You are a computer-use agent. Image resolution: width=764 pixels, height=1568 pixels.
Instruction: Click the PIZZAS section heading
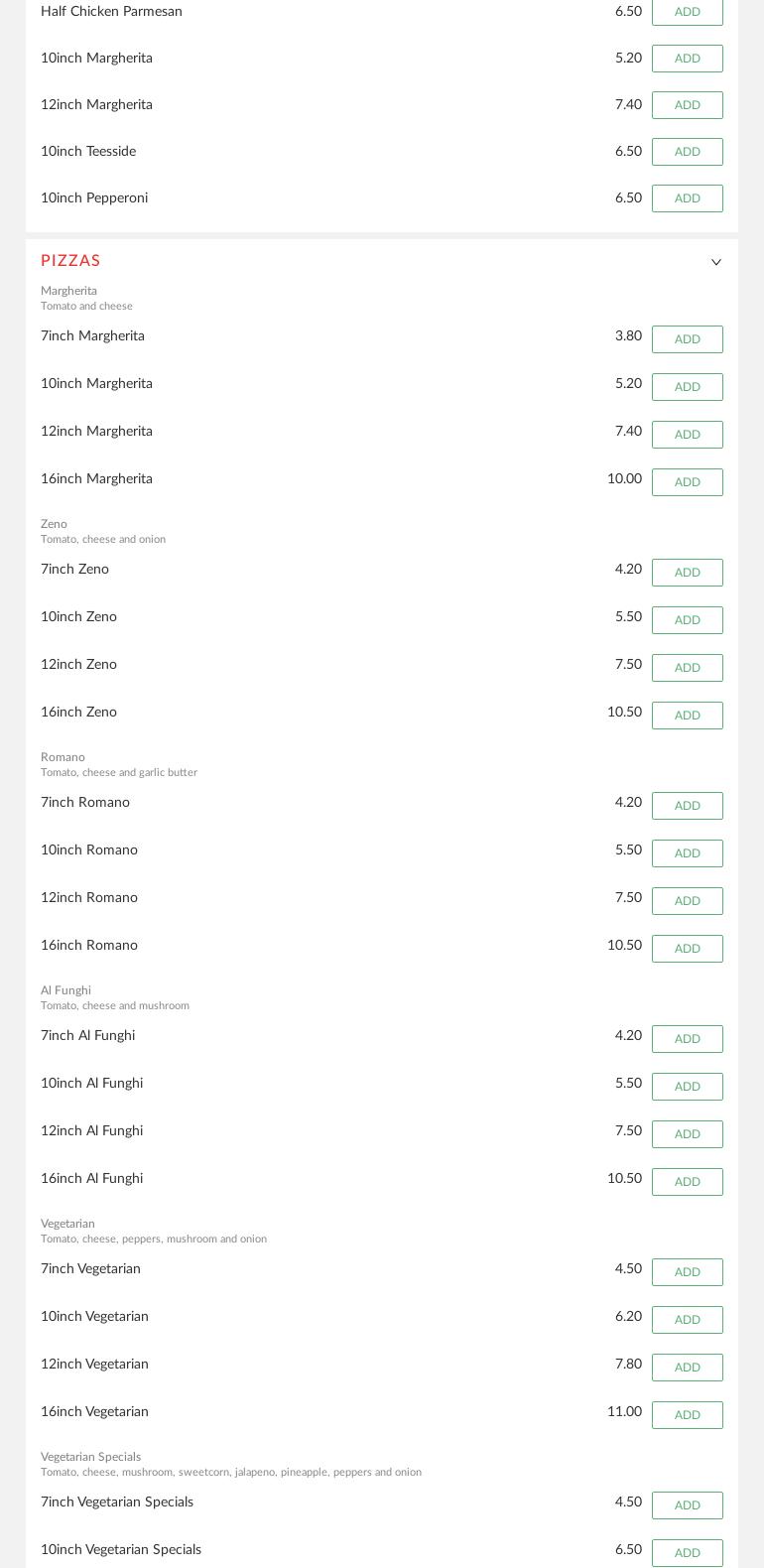click(x=70, y=261)
